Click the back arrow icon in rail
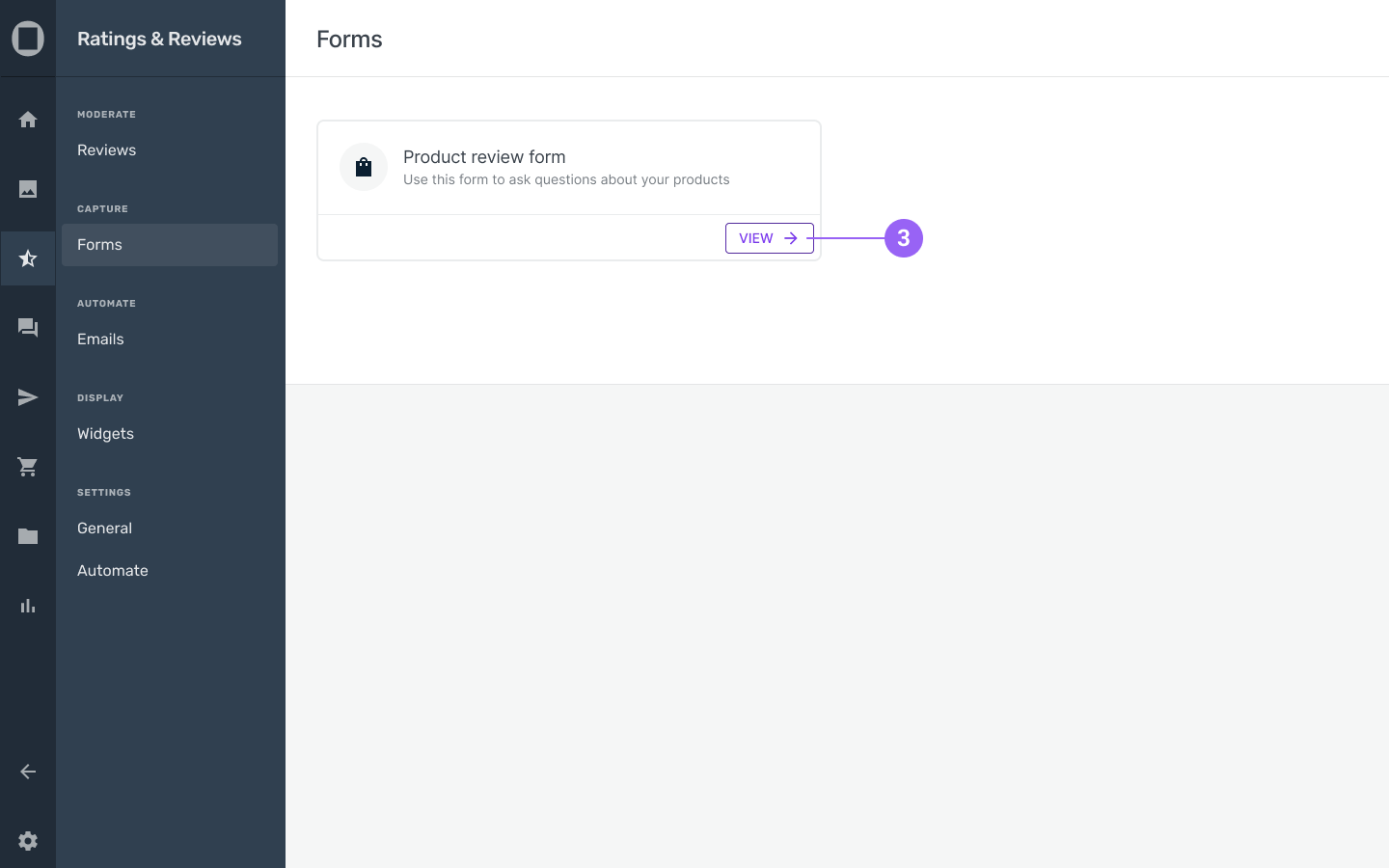Screen dimensions: 1389x868 28,772
